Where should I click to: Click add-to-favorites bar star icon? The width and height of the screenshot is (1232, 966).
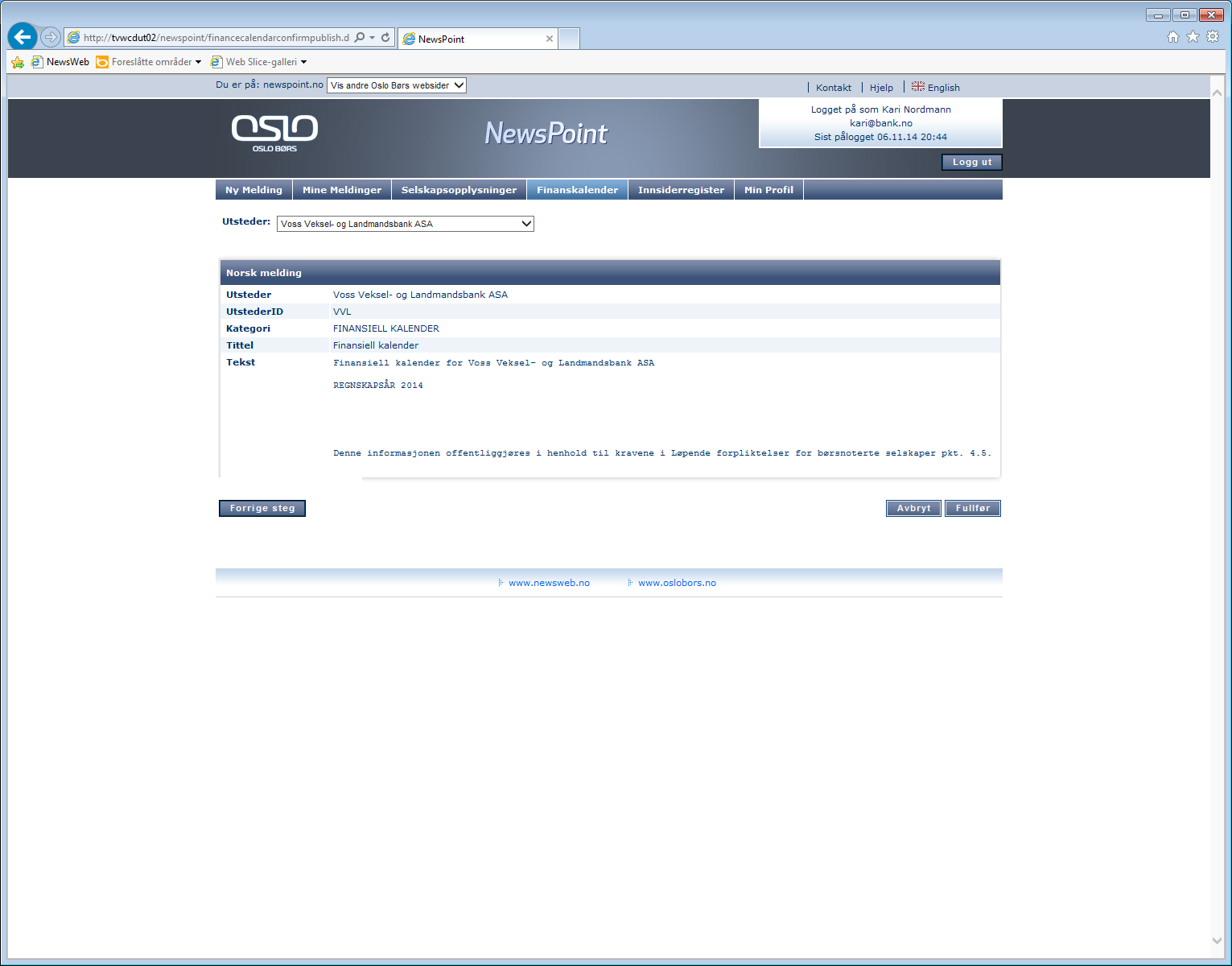click(18, 62)
